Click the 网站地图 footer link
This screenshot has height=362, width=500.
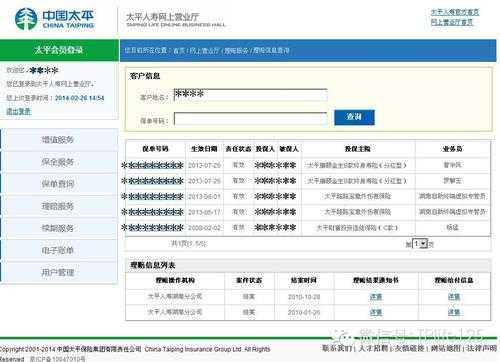click(445, 349)
